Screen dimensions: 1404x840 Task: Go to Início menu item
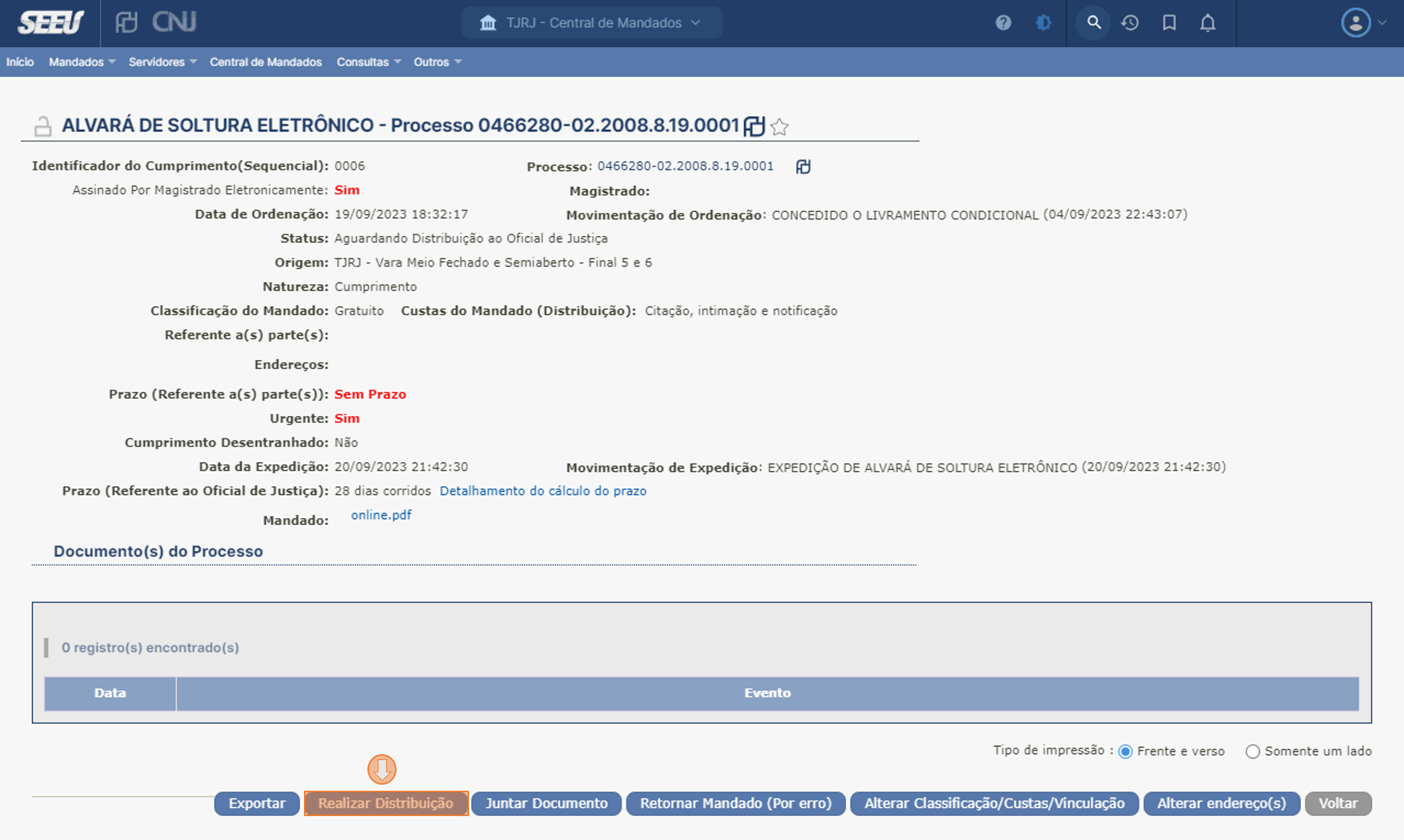tap(20, 62)
